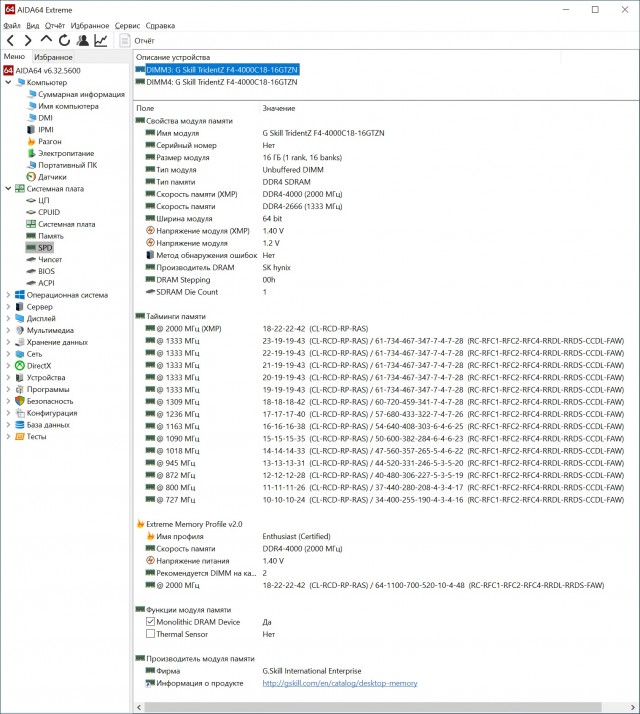
Task: Expand the Тесты tree node
Action: click(x=8, y=437)
